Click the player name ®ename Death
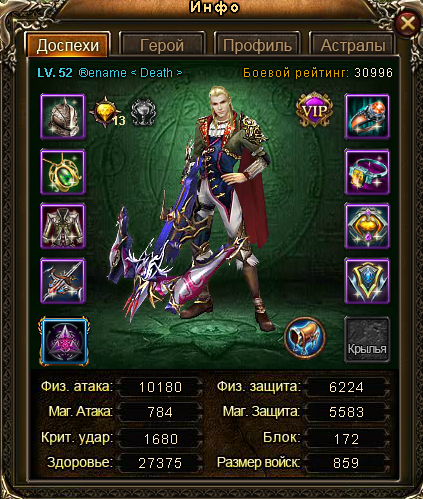This screenshot has width=423, height=499. 130,73
